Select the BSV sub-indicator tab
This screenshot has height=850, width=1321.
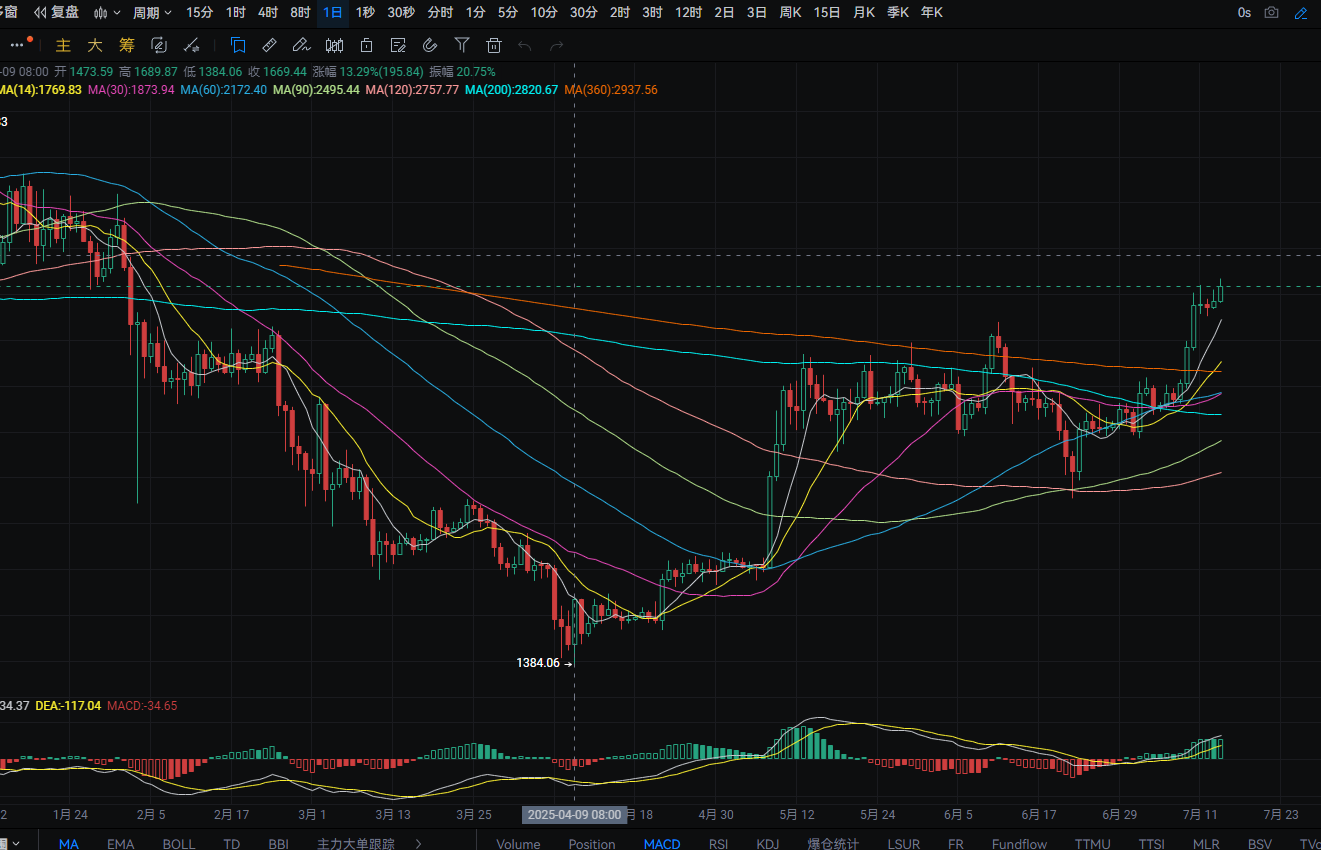click(x=1260, y=844)
